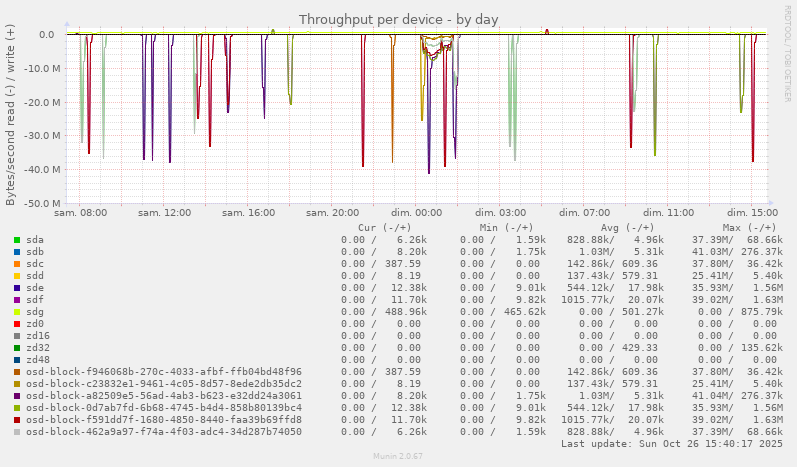Select the osd-block-a82509e5 legend label
The image size is (797, 467).
pos(163,396)
